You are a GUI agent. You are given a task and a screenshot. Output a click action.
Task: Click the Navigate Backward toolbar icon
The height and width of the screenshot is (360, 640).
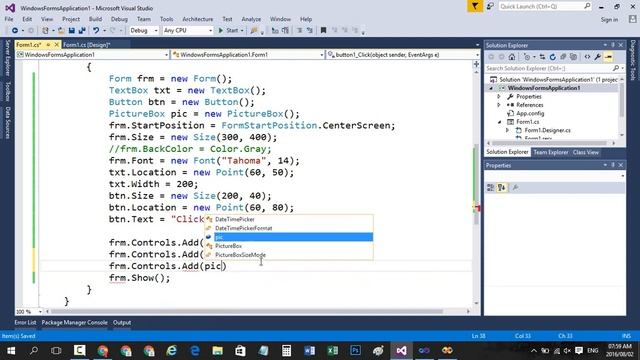pyautogui.click(x=15, y=31)
